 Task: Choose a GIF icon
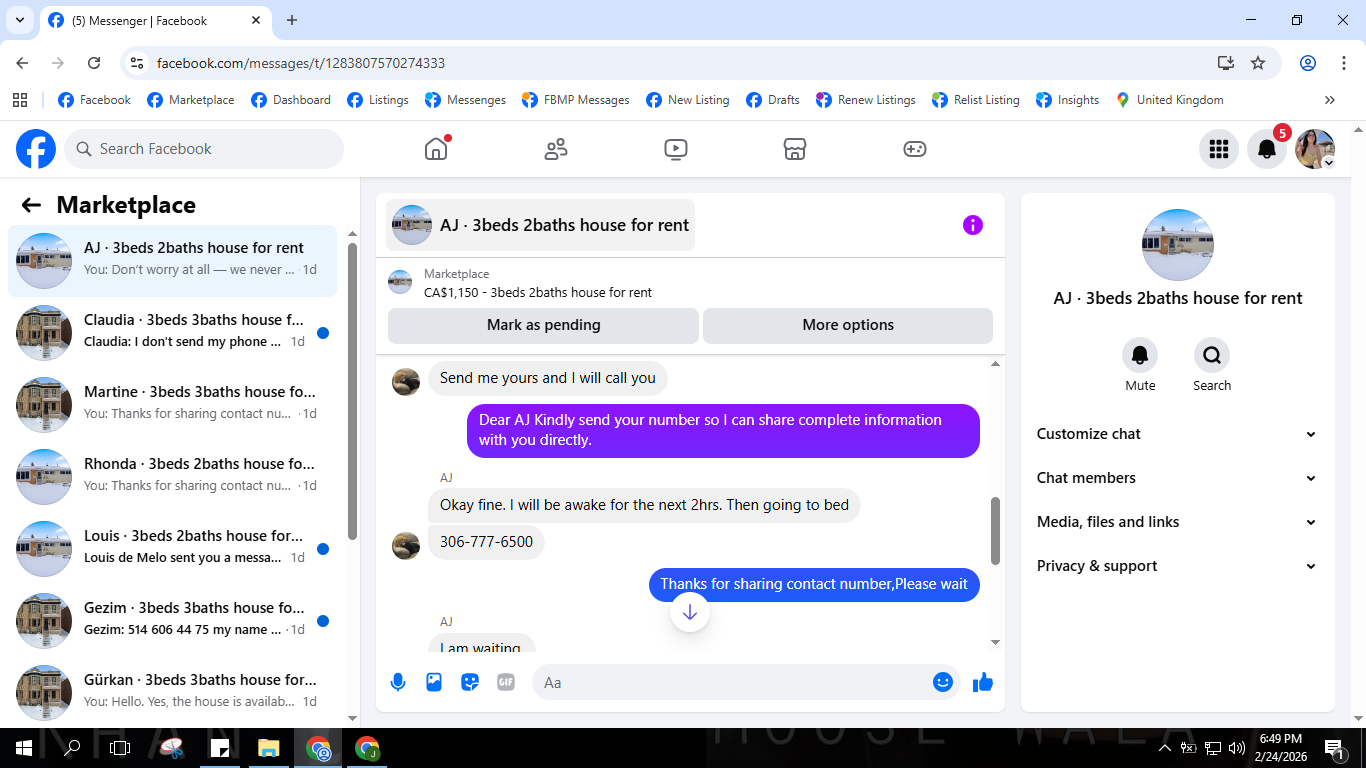[x=506, y=682]
